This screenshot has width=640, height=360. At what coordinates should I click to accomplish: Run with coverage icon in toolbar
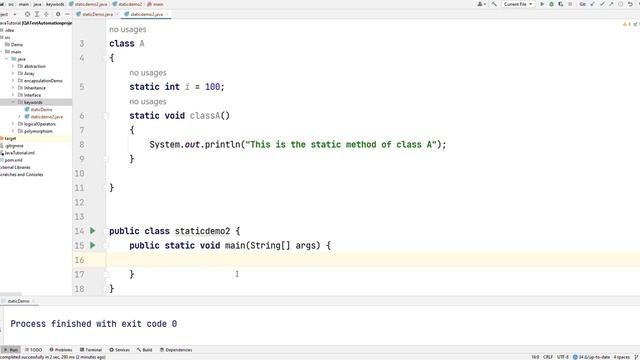click(x=561, y=4)
